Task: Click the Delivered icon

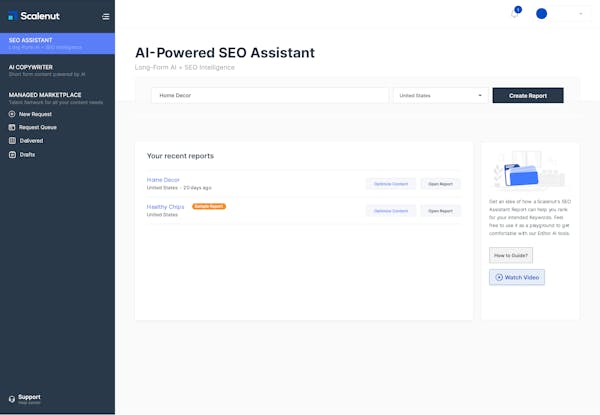Action: pos(12,141)
